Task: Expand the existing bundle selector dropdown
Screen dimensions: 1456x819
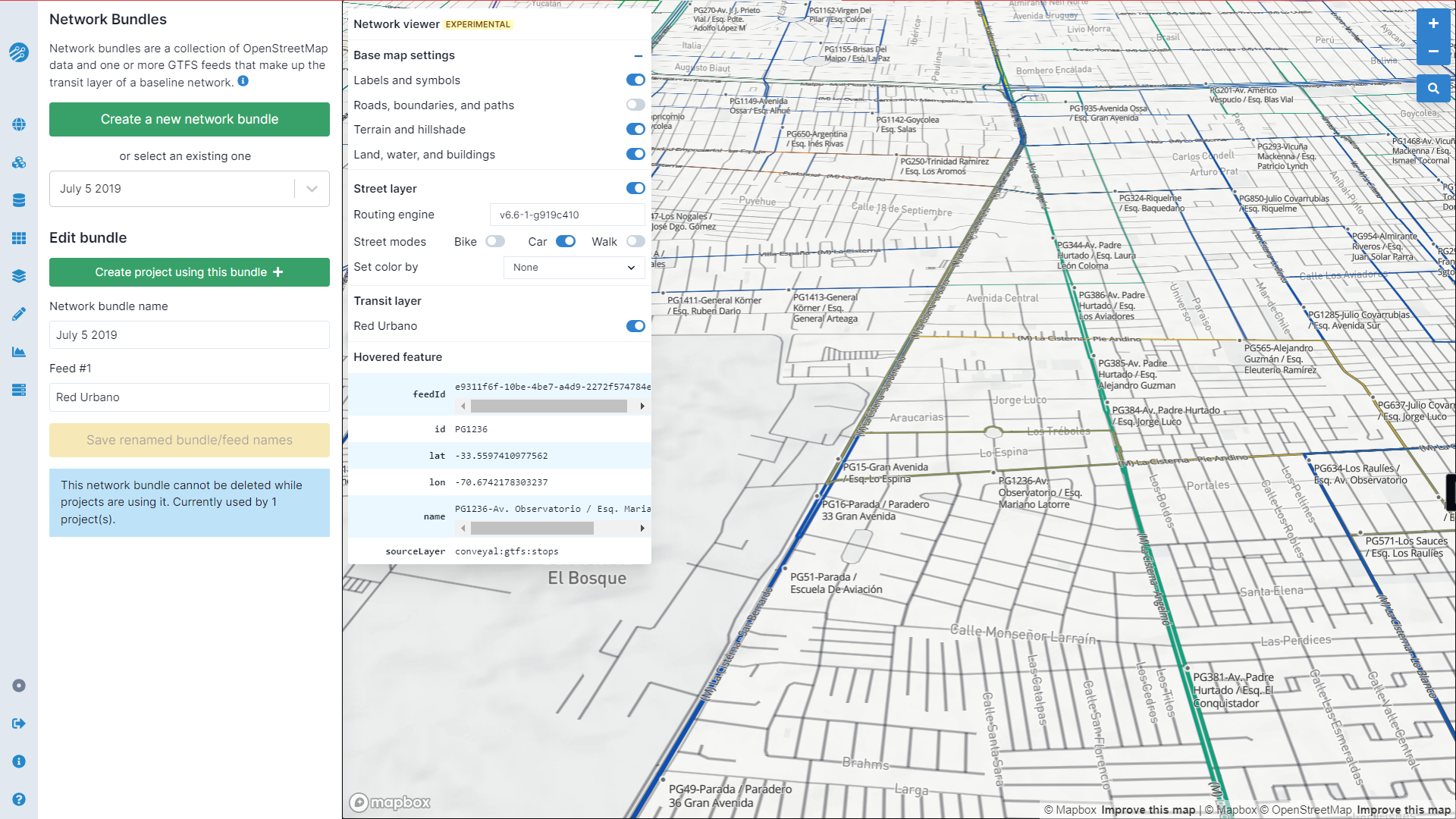Action: (311, 189)
